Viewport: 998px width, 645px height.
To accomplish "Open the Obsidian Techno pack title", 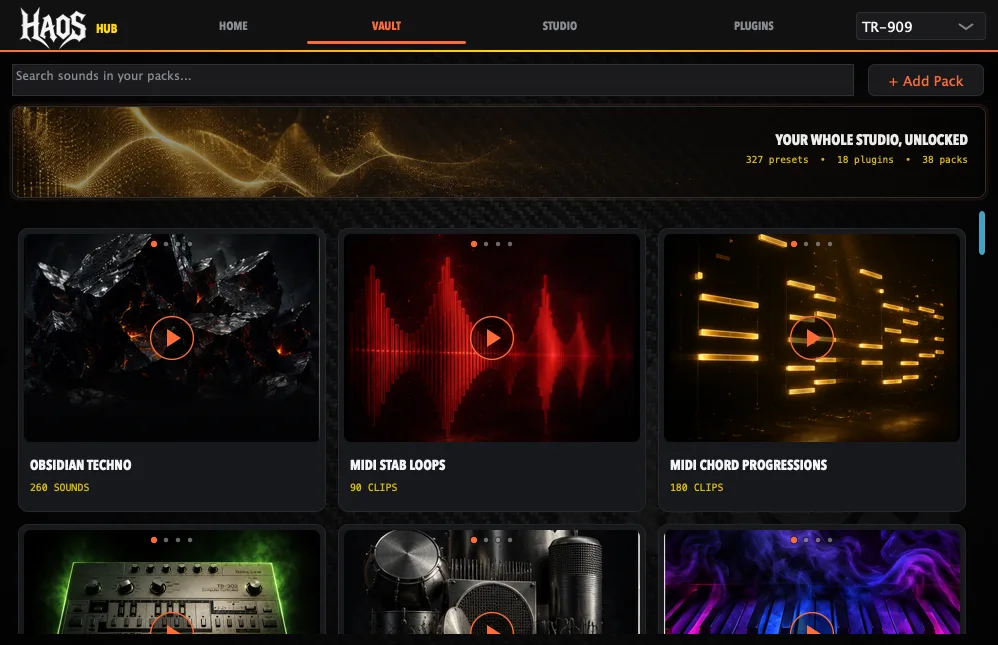I will pyautogui.click(x=81, y=465).
